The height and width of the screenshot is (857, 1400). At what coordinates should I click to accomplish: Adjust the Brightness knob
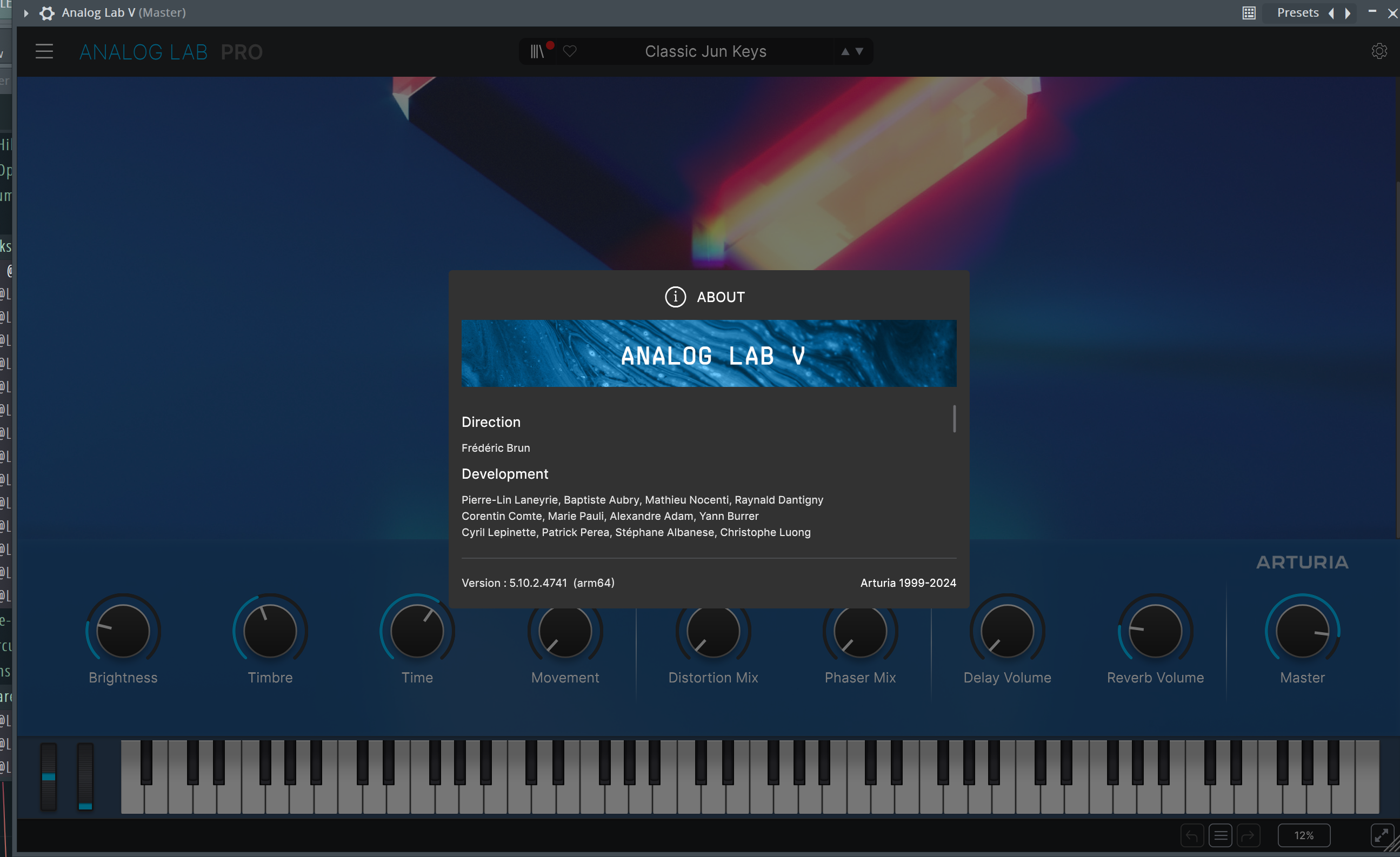(123, 631)
